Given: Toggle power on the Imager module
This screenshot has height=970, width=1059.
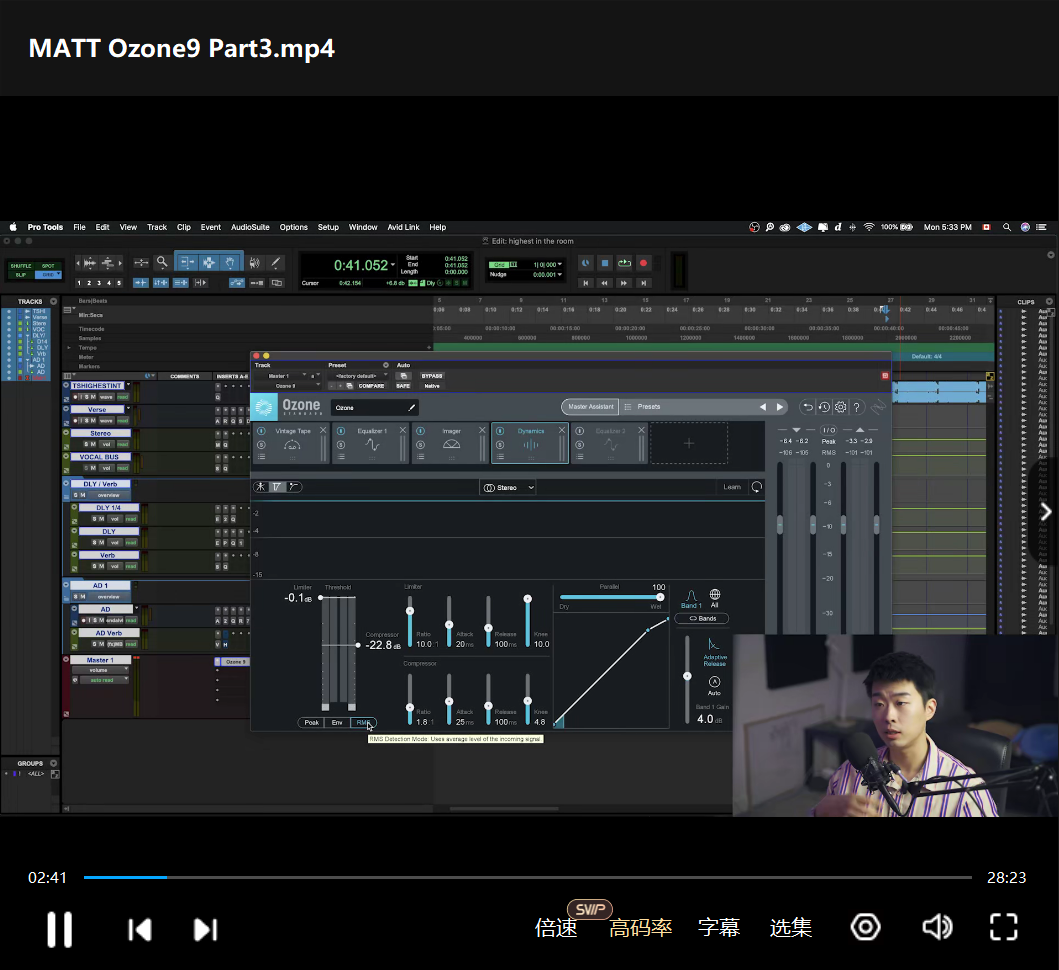Looking at the screenshot, I should click(421, 431).
